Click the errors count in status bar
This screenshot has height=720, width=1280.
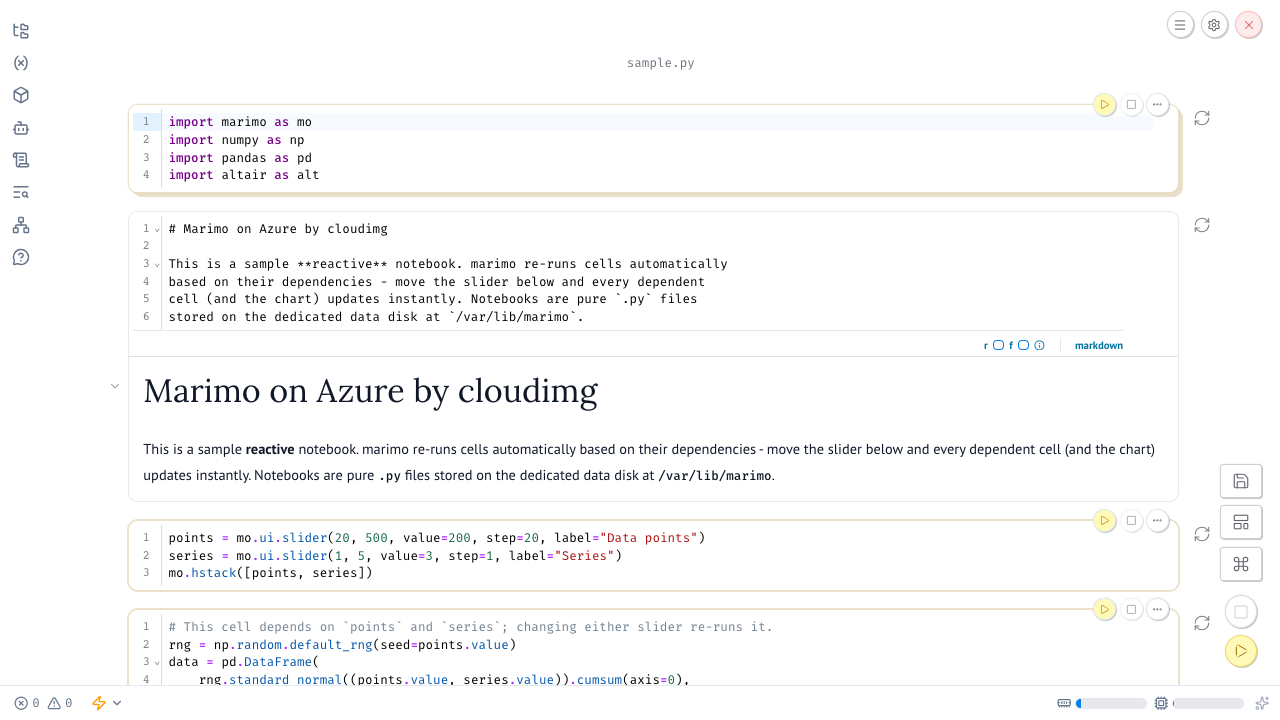(27, 703)
